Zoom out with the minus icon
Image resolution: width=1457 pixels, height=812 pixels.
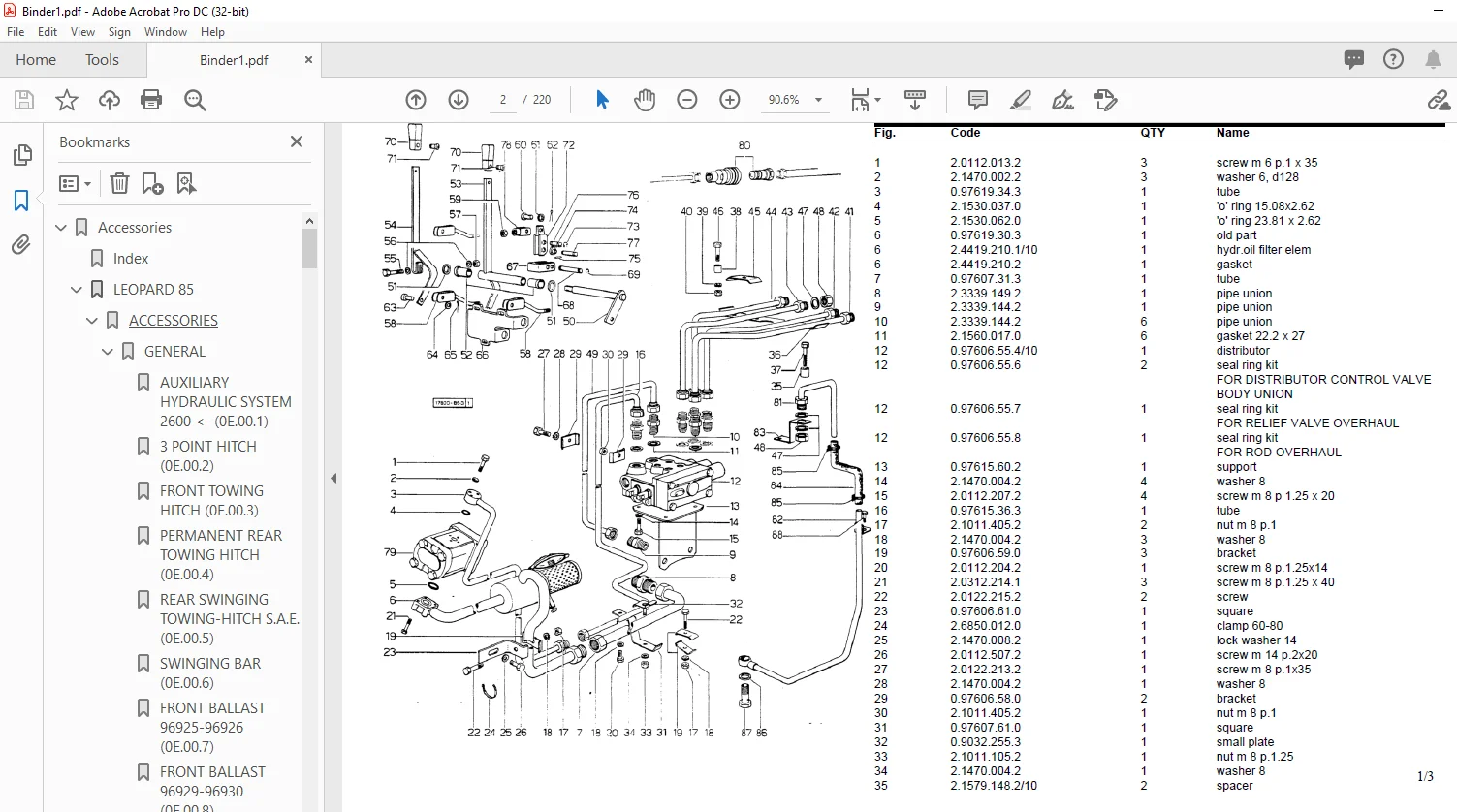[x=687, y=100]
